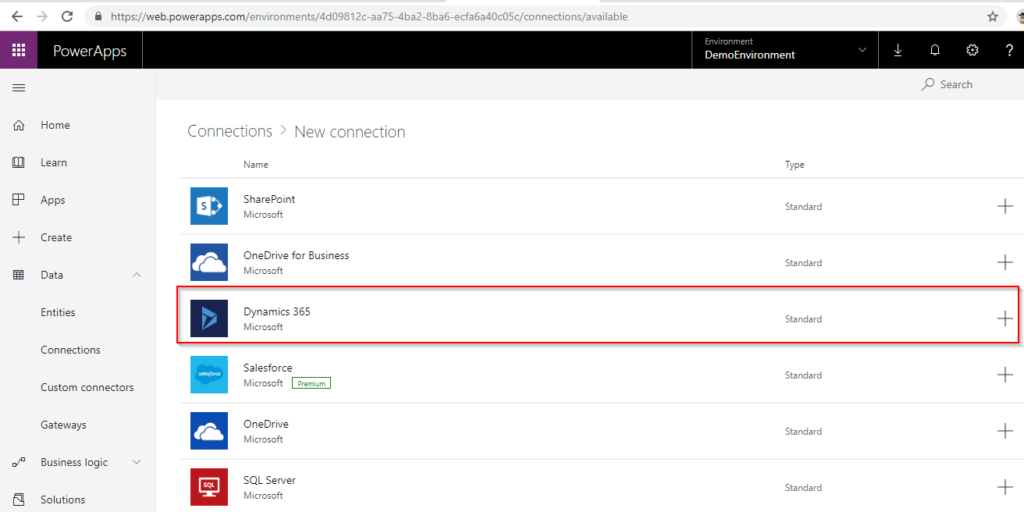Select the Salesforce connector name
The image size is (1024, 512).
[x=268, y=368]
